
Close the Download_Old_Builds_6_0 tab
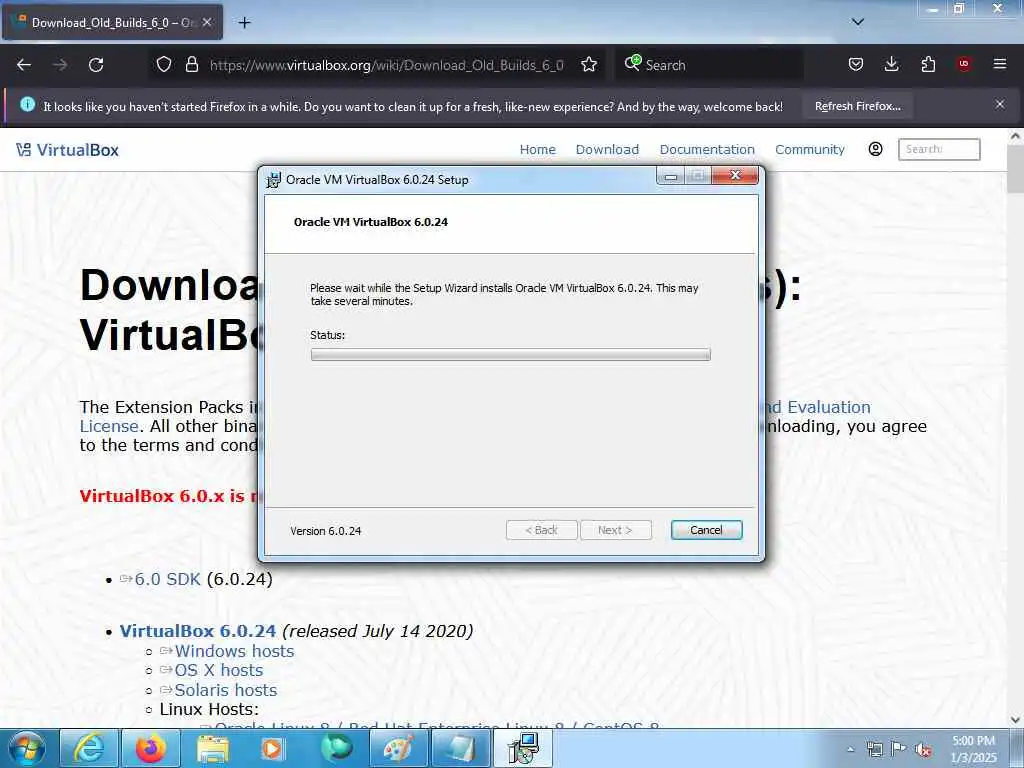point(207,22)
